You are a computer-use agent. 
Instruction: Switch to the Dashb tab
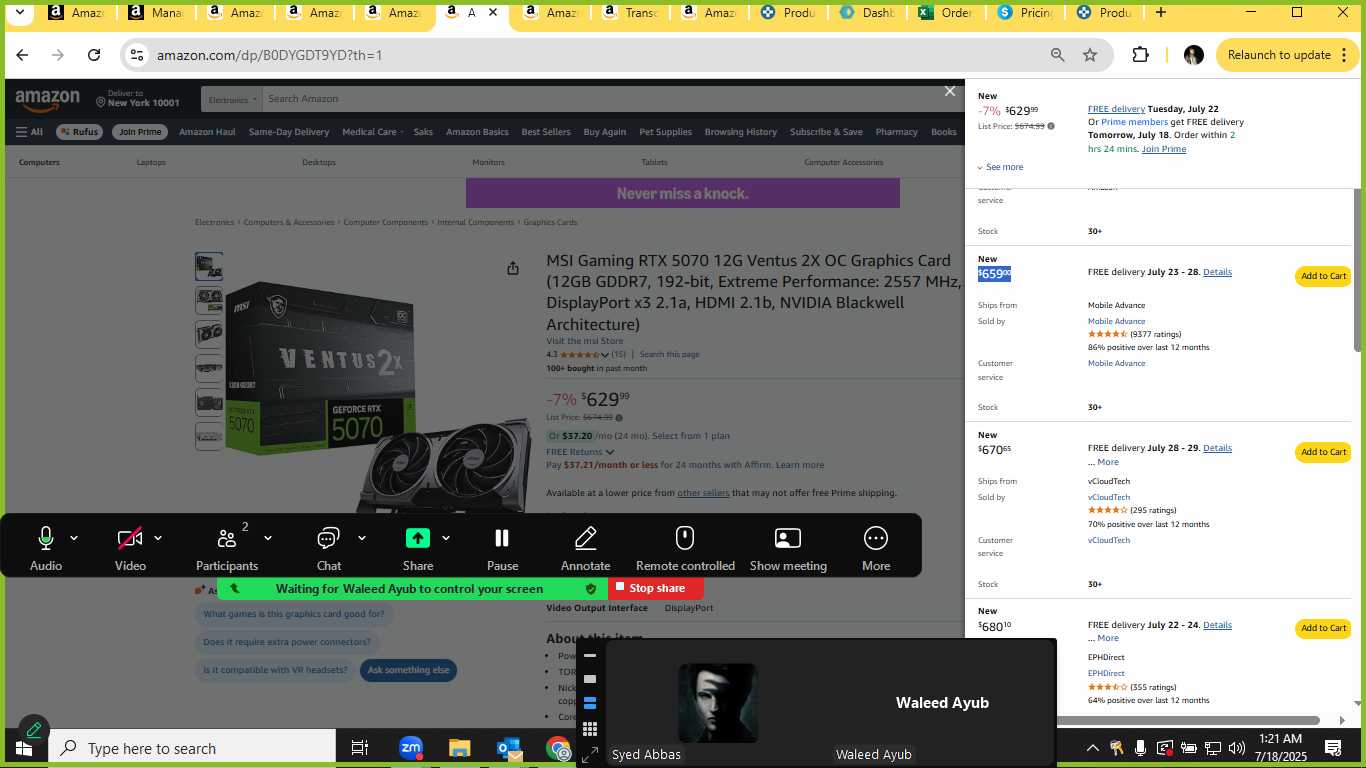tap(868, 13)
